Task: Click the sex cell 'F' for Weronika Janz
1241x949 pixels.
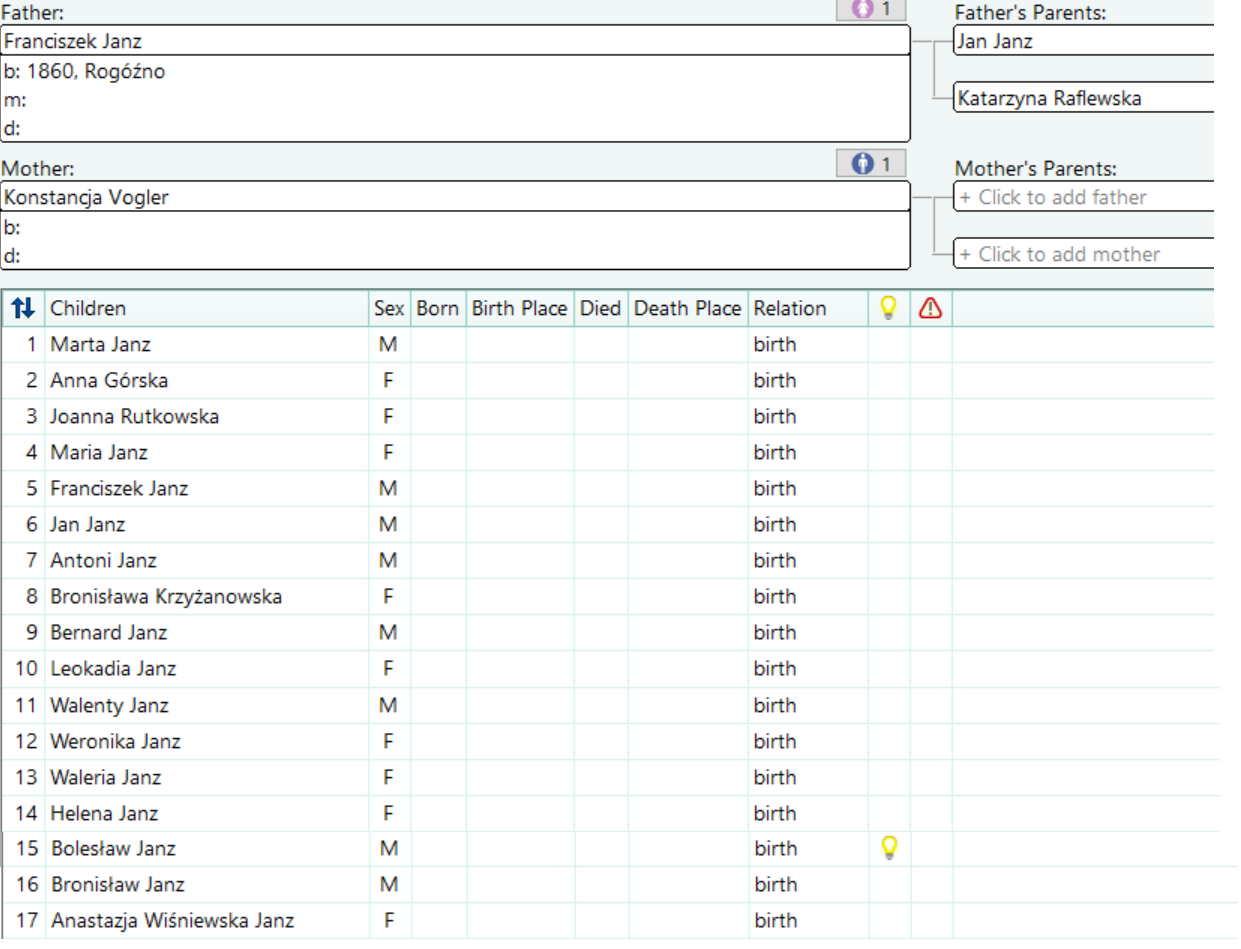Action: pyautogui.click(x=389, y=741)
